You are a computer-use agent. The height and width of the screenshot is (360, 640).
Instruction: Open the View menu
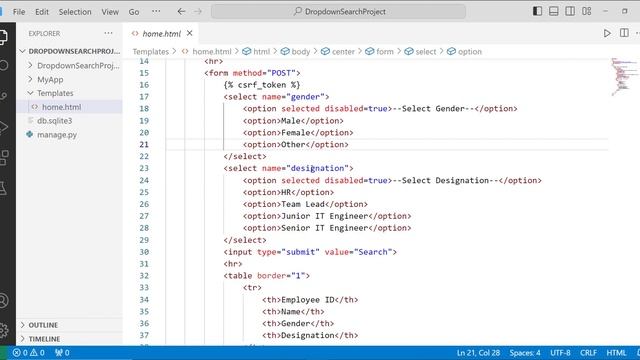point(110,12)
